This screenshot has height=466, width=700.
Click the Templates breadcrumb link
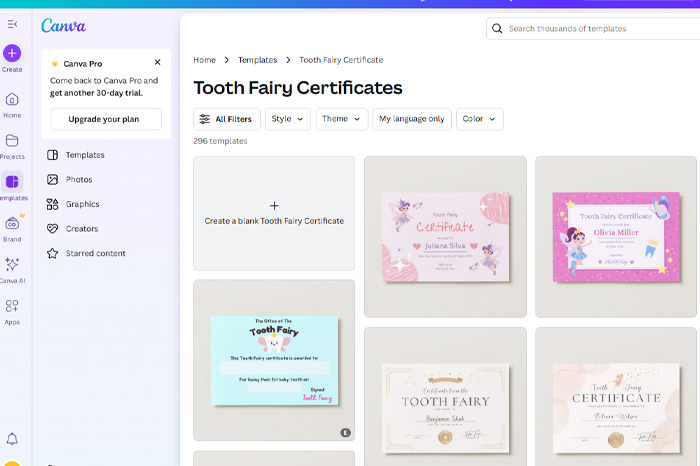pos(257,60)
